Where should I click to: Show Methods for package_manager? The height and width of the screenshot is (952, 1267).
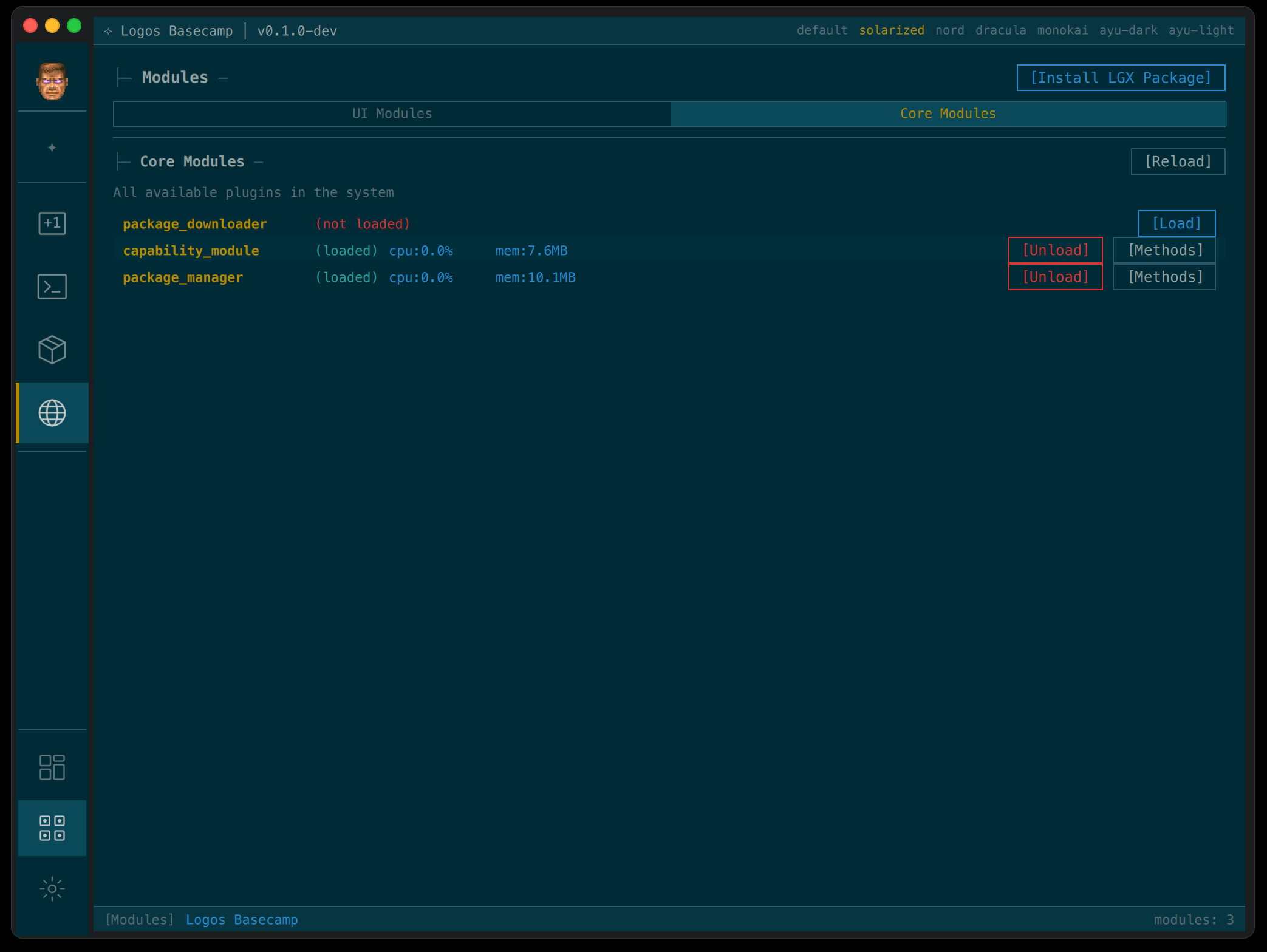pos(1164,277)
